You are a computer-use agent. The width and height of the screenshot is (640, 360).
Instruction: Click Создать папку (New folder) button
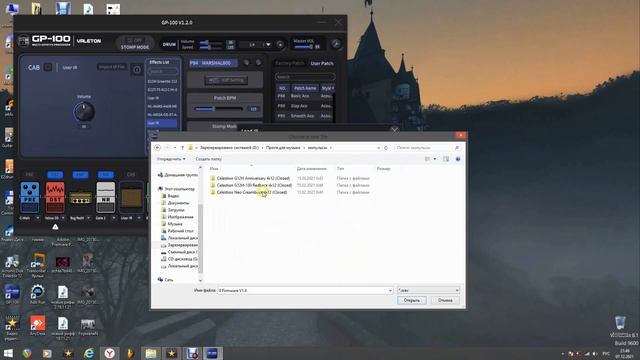pos(209,159)
